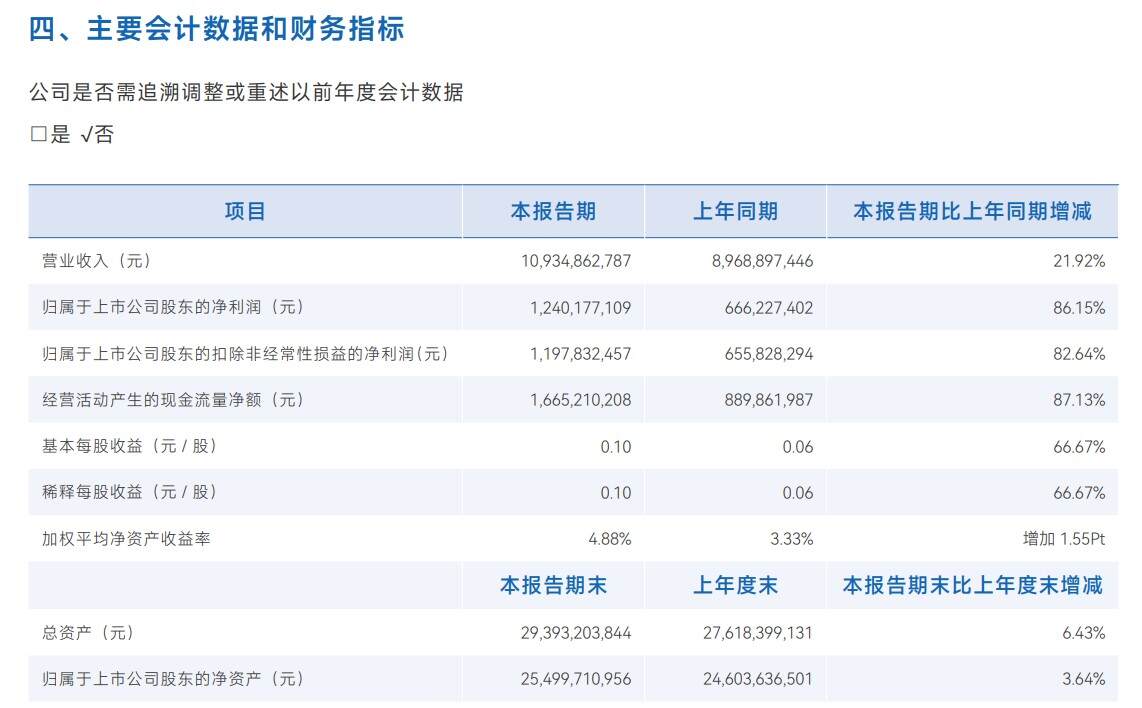Click the text 公司是否需追溯调整或重述以前年度会计数据
1142x708 pixels.
click(246, 93)
